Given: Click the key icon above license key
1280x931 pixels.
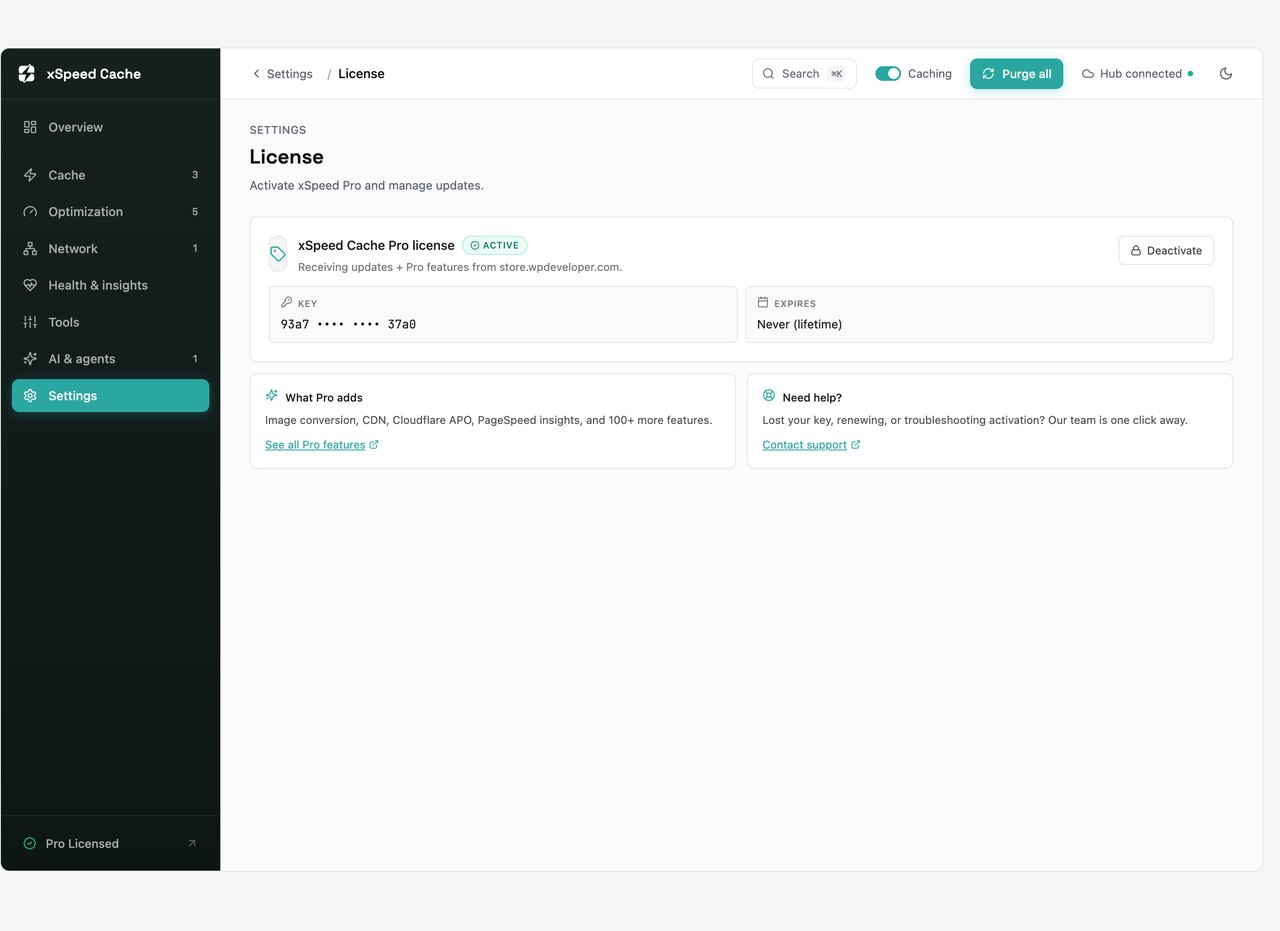Looking at the screenshot, I should 287,302.
